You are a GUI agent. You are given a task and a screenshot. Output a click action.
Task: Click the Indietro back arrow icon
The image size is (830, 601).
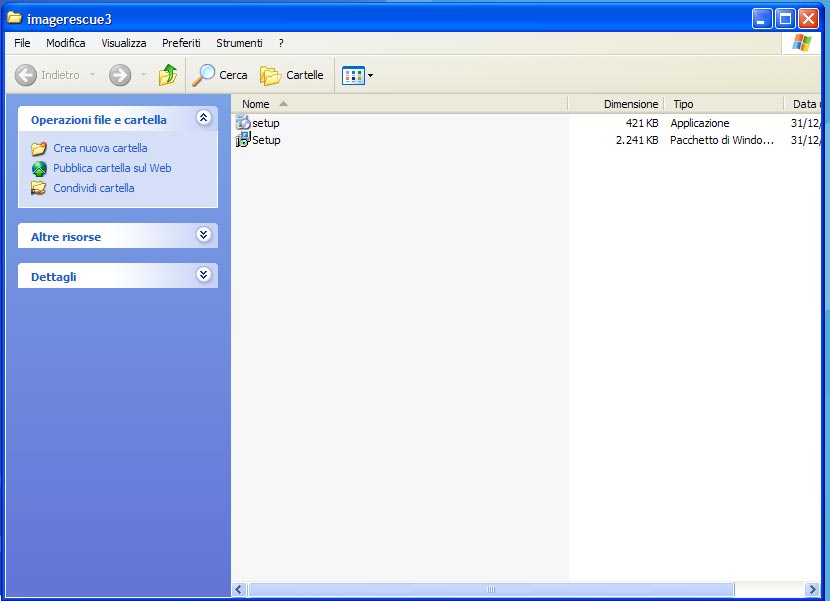point(25,75)
